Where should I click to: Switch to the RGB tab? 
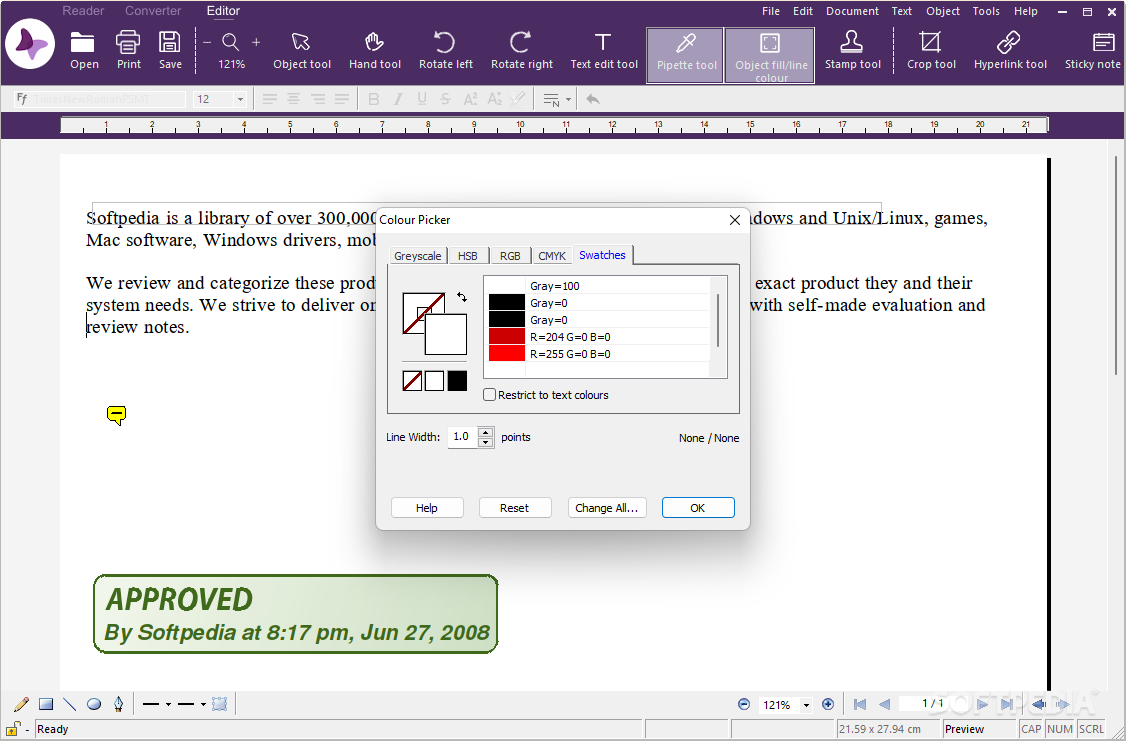(x=510, y=256)
